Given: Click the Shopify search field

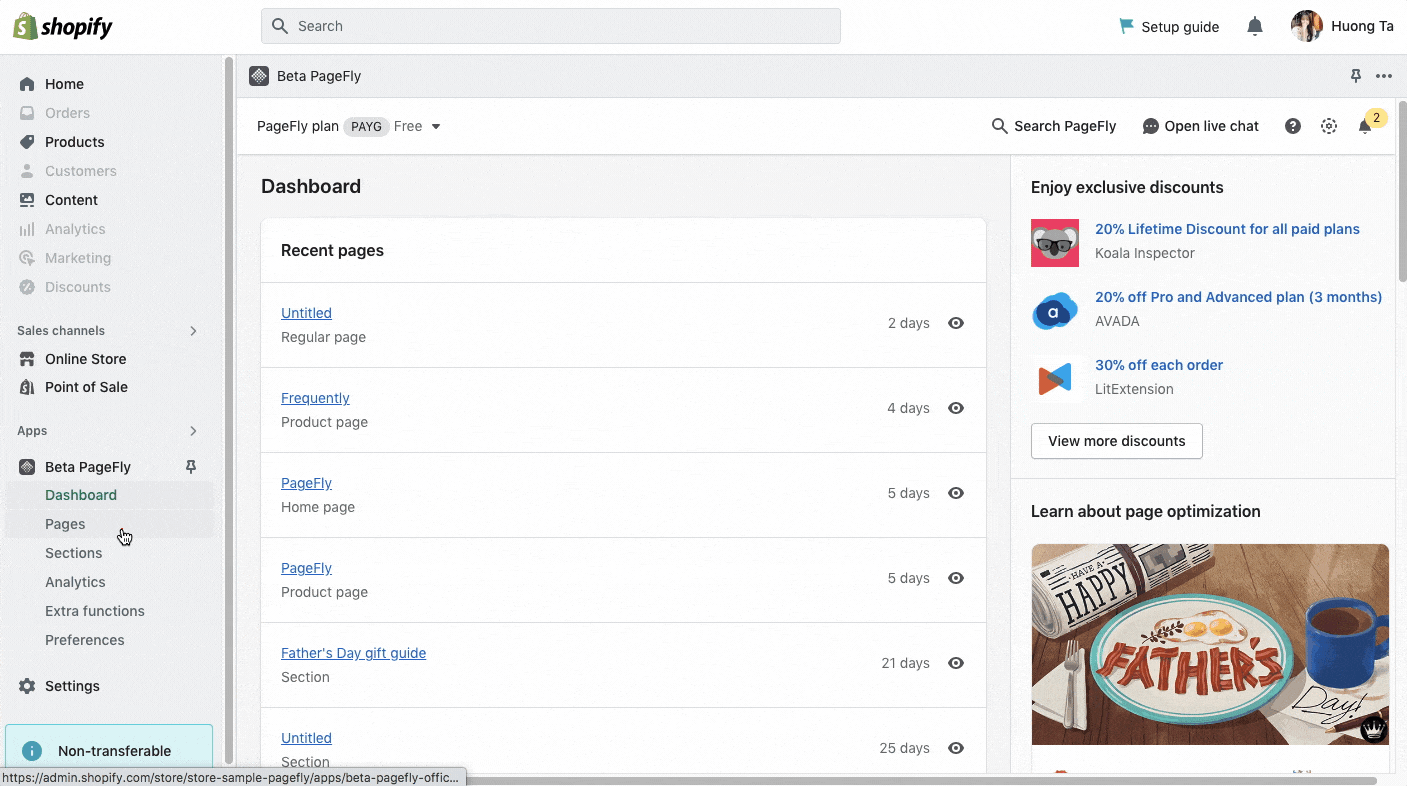Looking at the screenshot, I should tap(551, 26).
